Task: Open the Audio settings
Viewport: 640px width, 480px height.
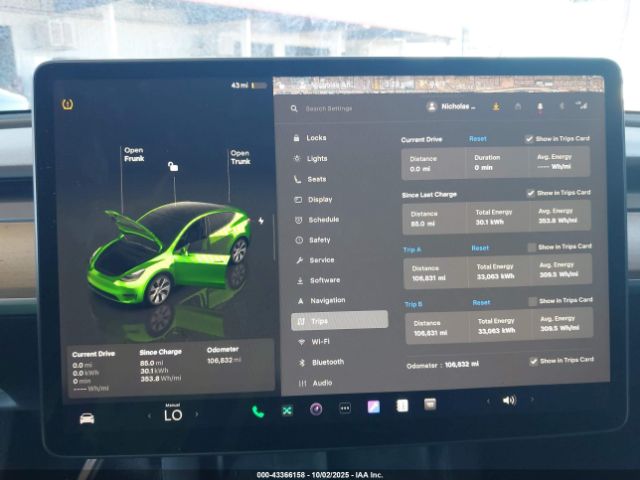Action: (x=316, y=383)
